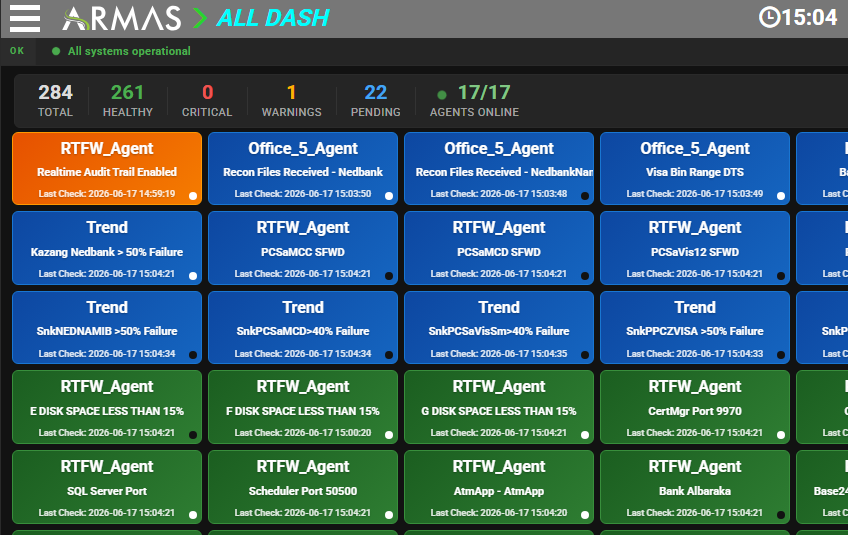Filter by 261 HEALTHY count
This screenshot has width=848, height=535.
coord(128,100)
